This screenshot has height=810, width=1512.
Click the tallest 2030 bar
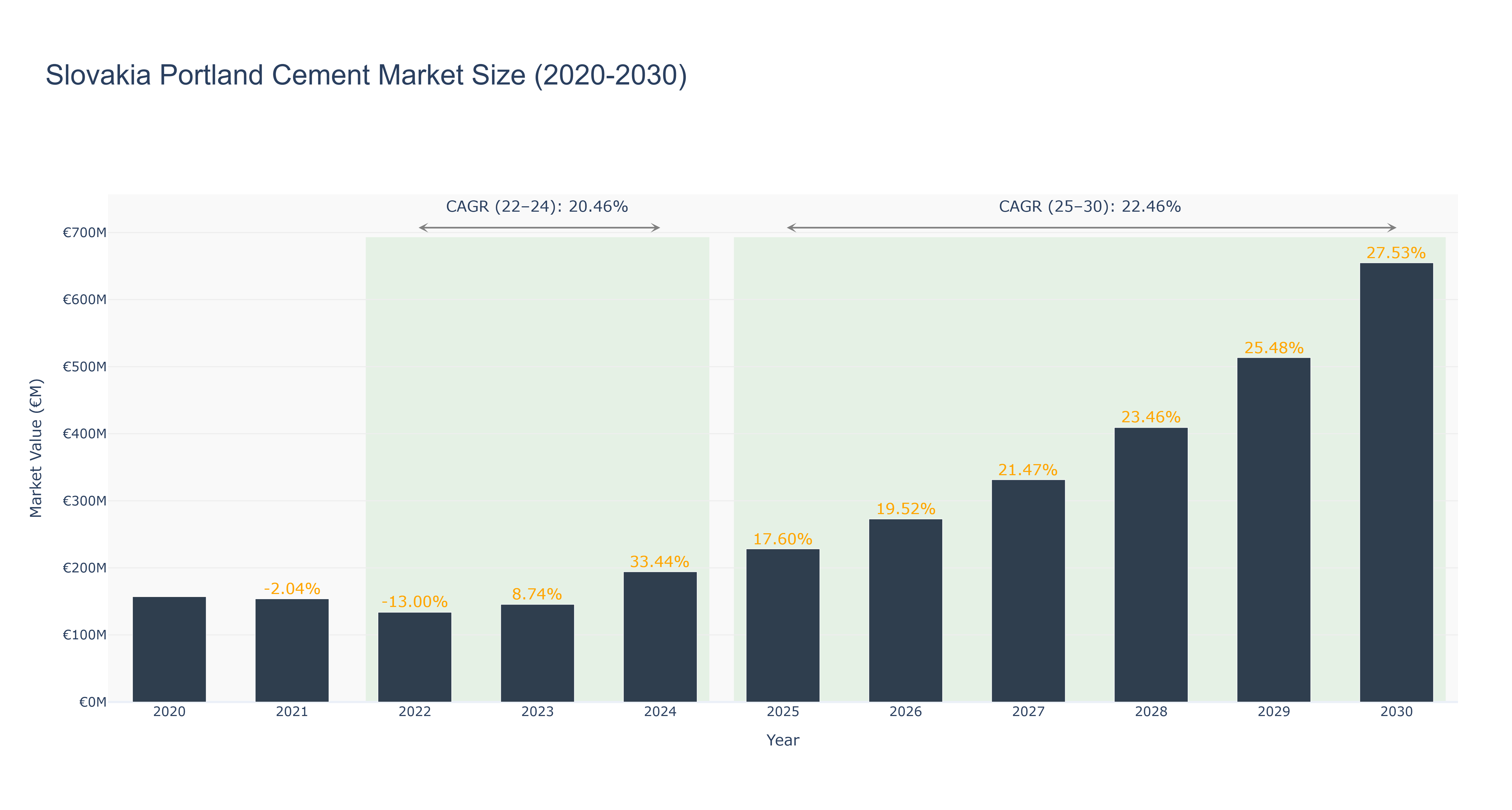[1396, 482]
